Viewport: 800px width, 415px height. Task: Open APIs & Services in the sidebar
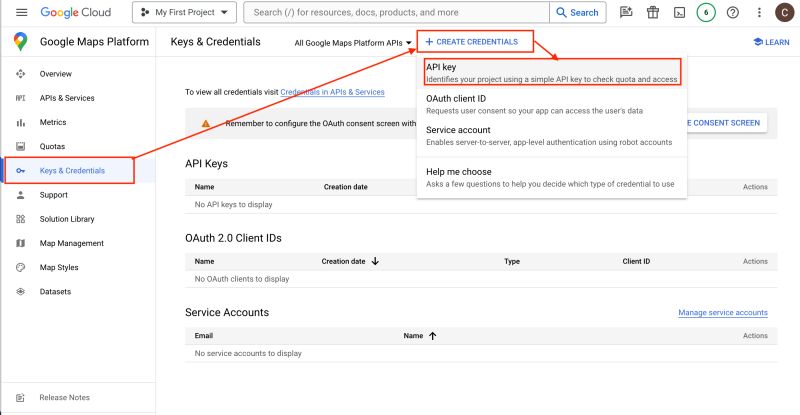click(x=67, y=98)
